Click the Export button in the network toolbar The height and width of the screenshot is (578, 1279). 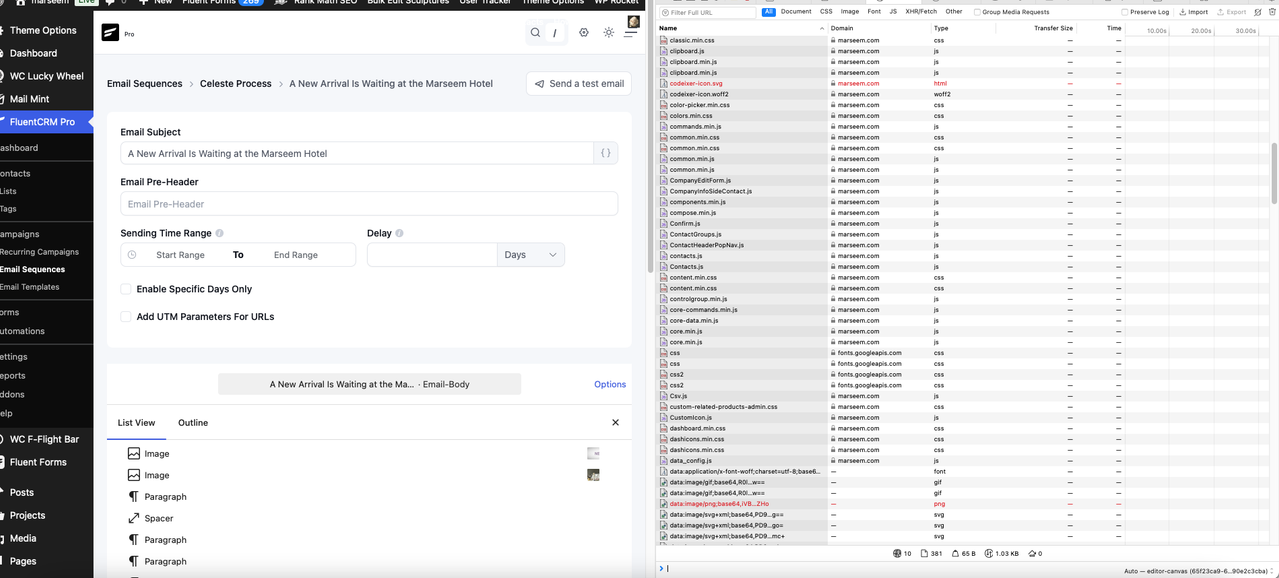pyautogui.click(x=1232, y=12)
